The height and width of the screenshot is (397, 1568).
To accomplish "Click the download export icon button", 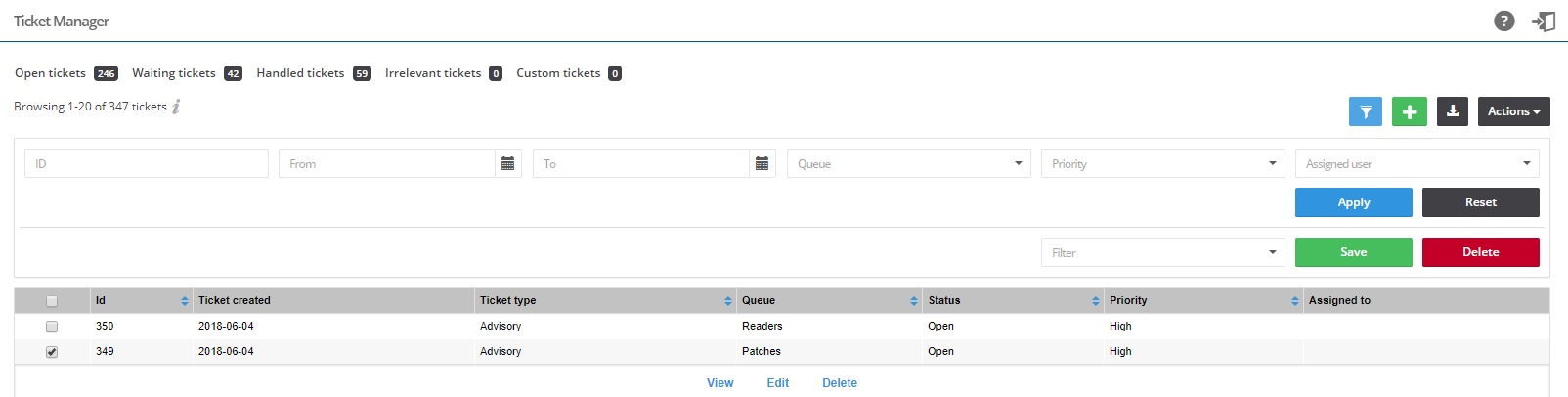I will coord(1453,111).
